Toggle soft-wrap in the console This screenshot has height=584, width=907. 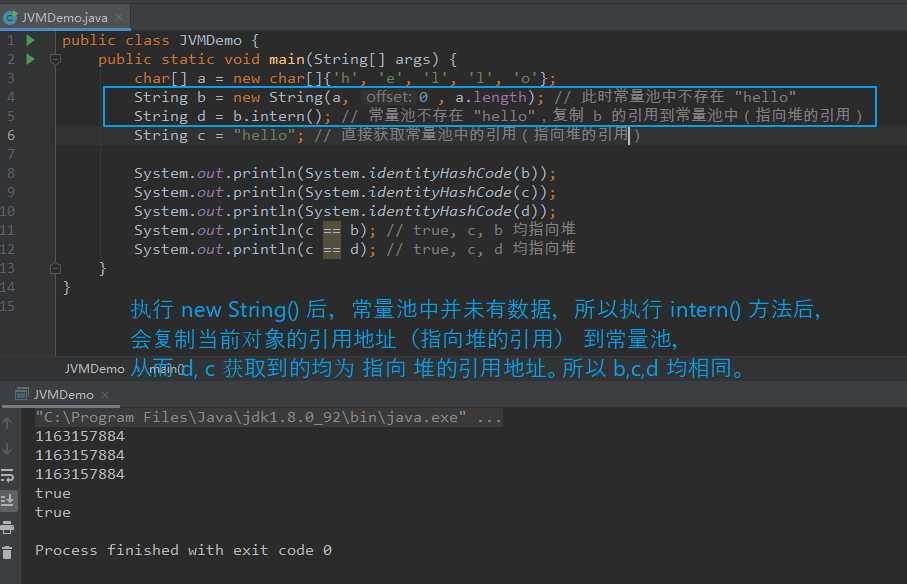8,475
